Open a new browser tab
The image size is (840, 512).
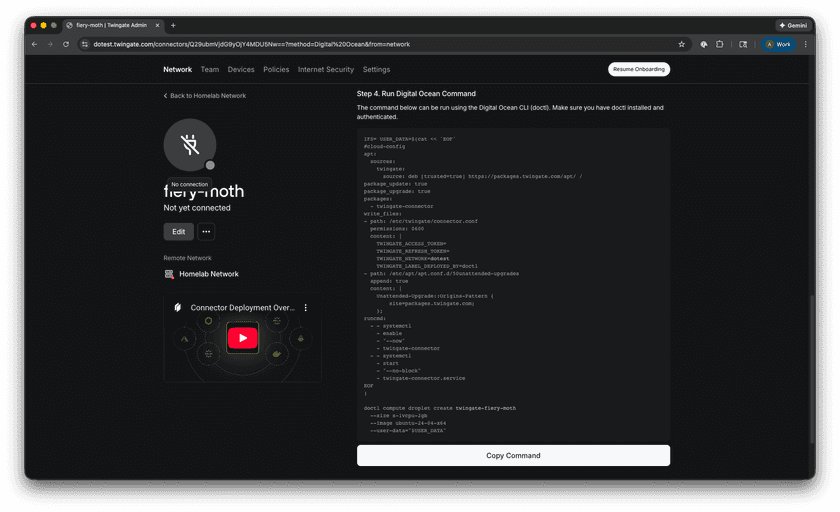click(173, 25)
